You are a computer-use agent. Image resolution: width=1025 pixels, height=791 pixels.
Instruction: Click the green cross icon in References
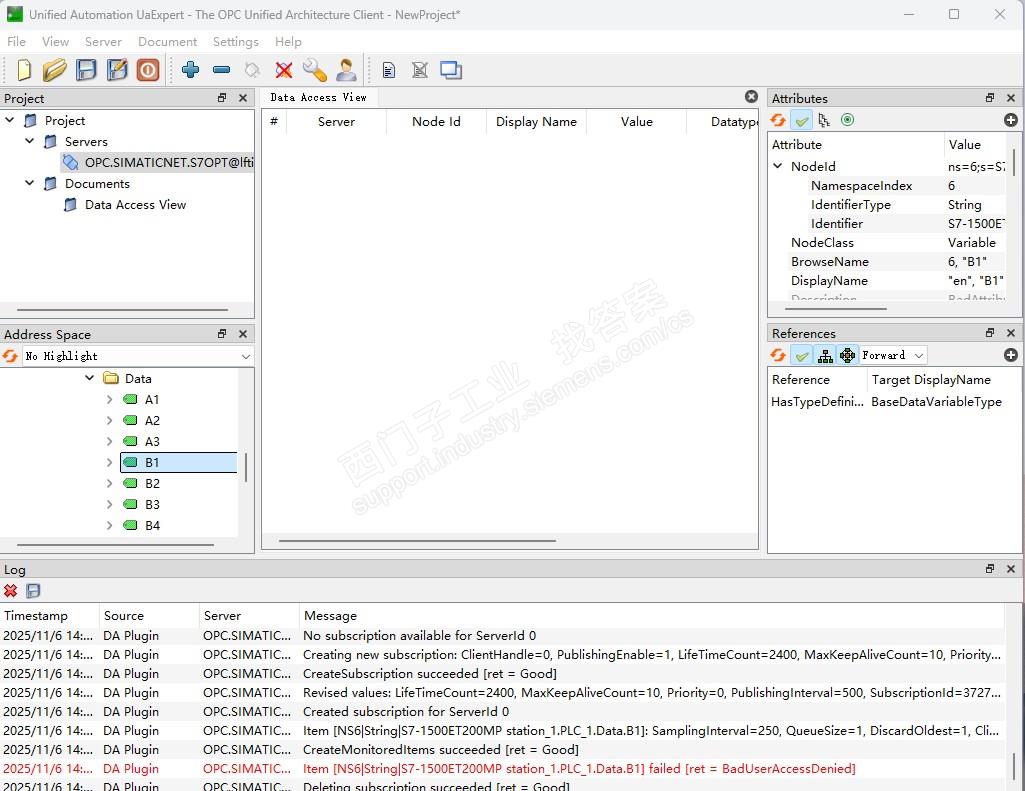(x=848, y=355)
